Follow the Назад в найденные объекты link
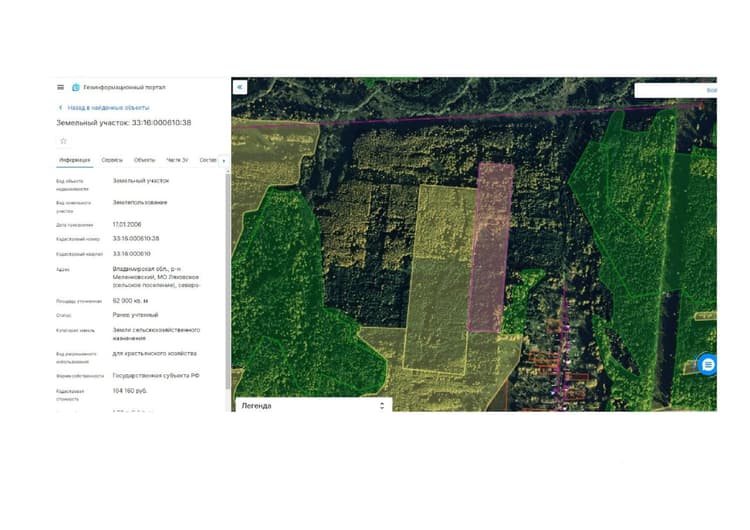750x530 pixels. pos(109,108)
